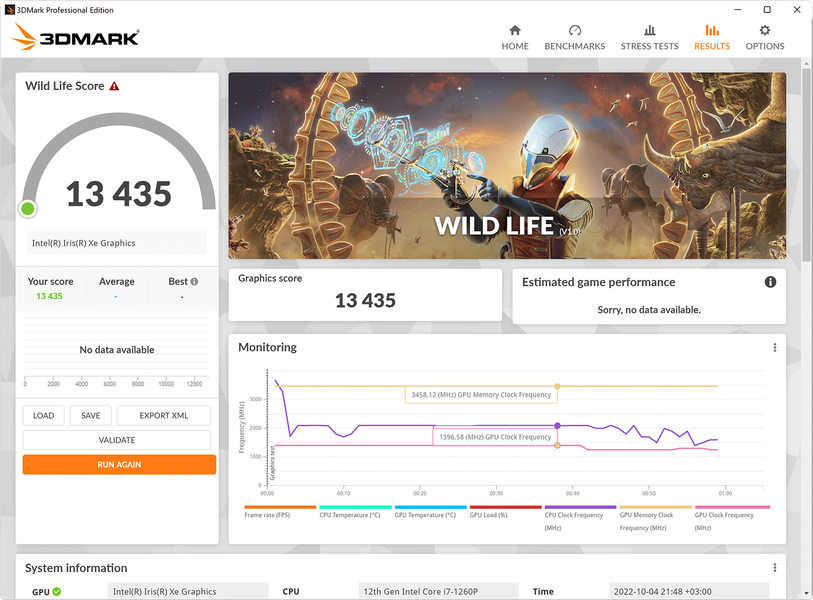Maximize the 3DMark window

[x=767, y=9]
